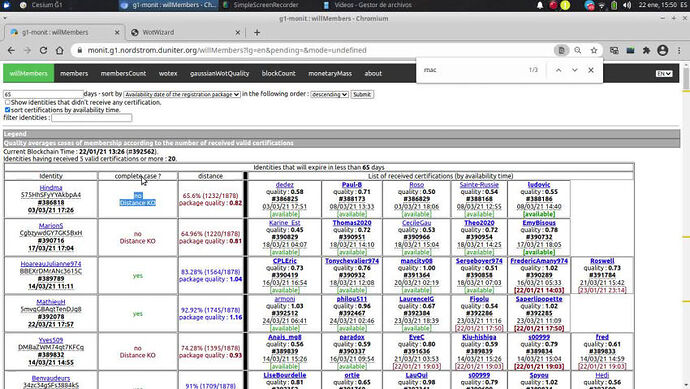Screen dimensions: 690x389
Task: Click the days number input field
Action: click(43, 94)
